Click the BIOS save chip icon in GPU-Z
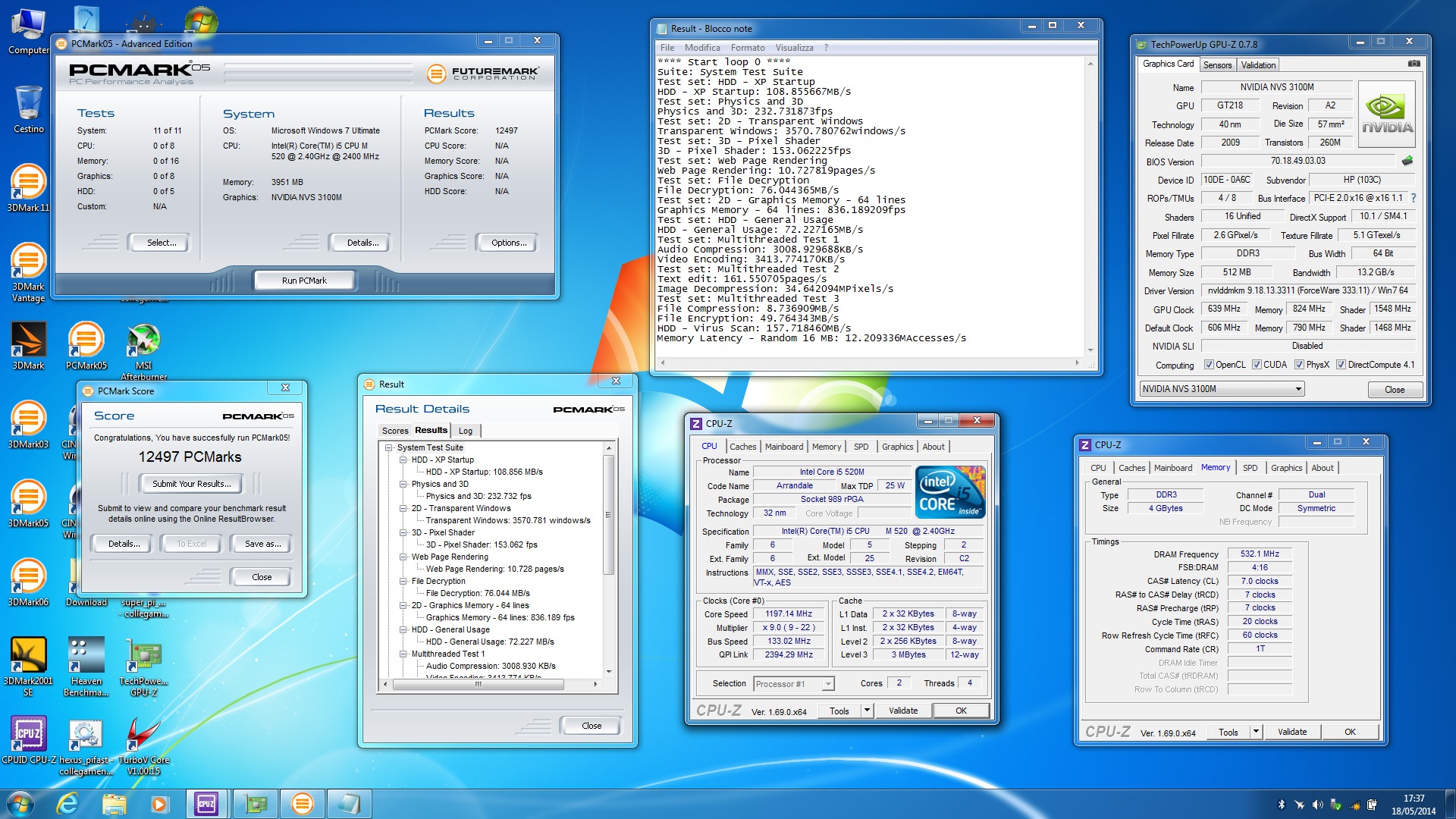 coord(1407,161)
